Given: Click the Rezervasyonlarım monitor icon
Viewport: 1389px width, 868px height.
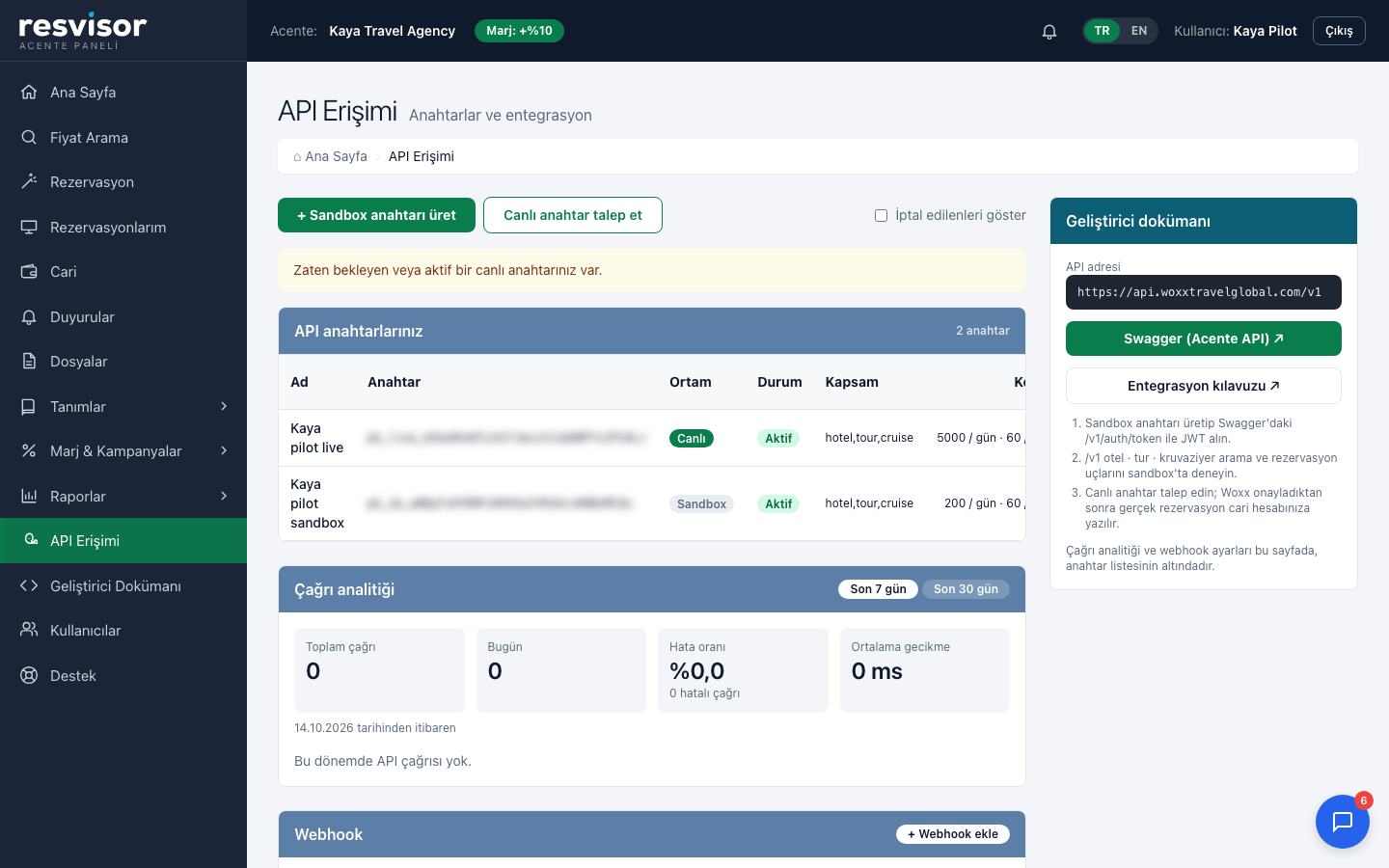Looking at the screenshot, I should (29, 227).
